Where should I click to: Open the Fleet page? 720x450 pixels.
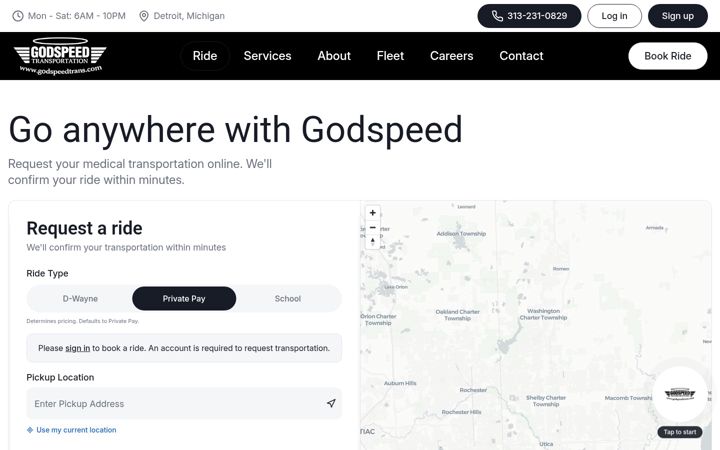click(390, 56)
